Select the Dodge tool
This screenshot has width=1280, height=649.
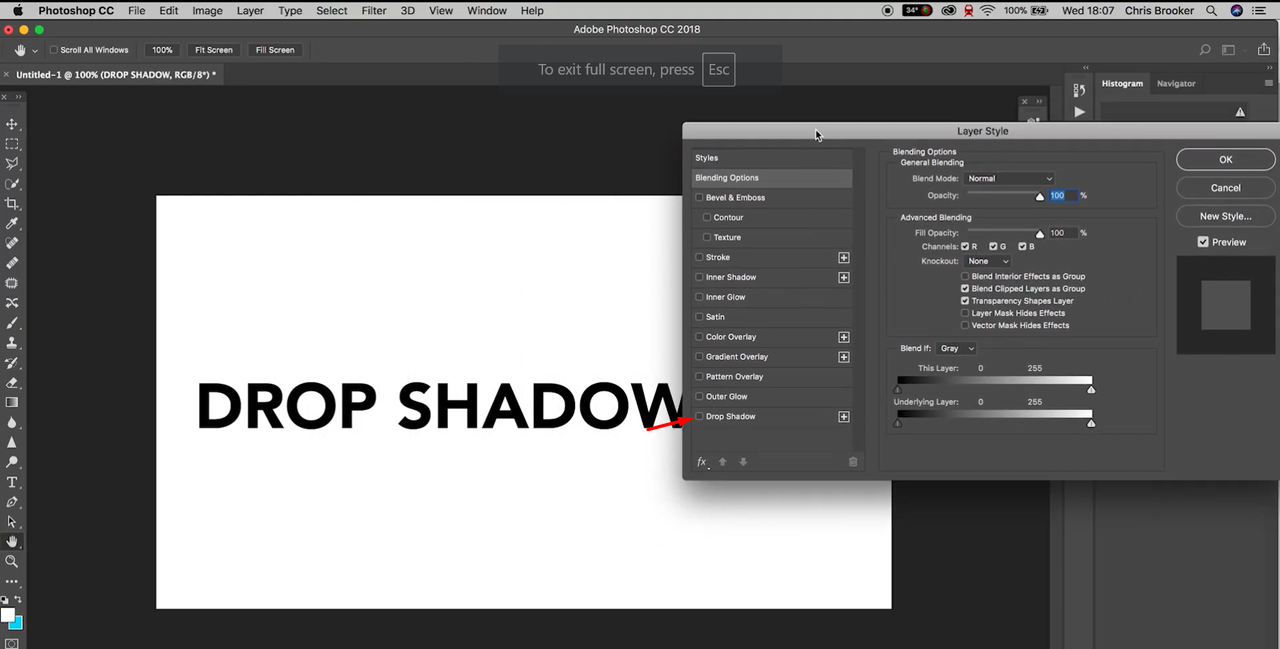pos(12,462)
